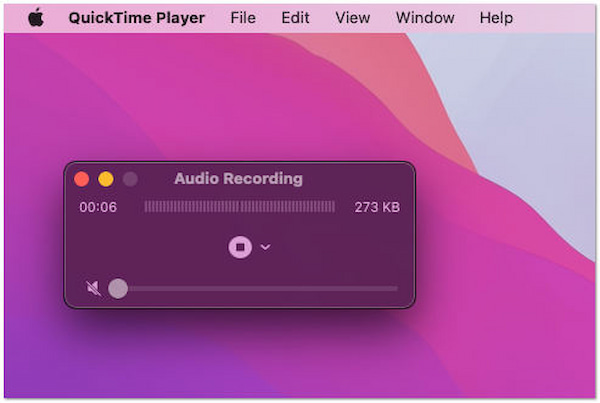This screenshot has width=600, height=403.
Task: Click the volume slider knob
Action: pos(118,289)
